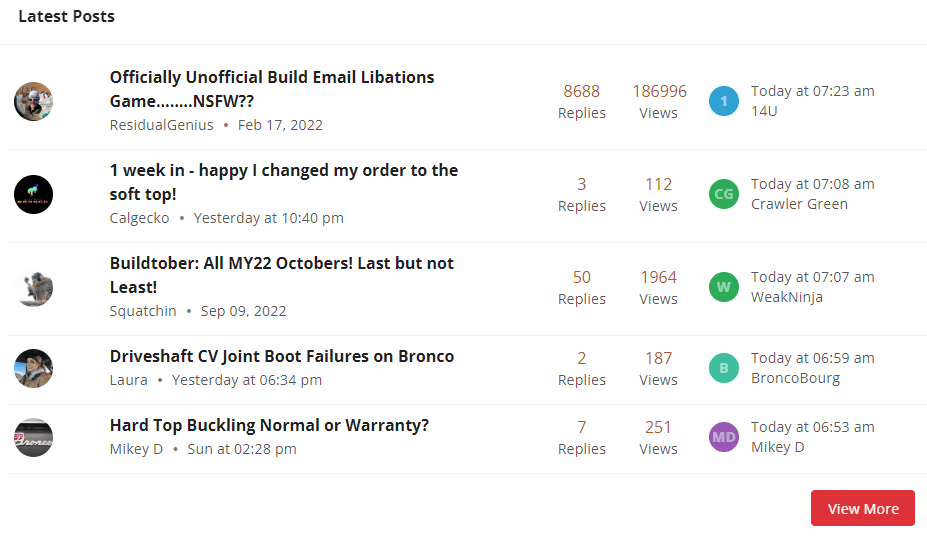Open Driveshaft CV Joint Boot Failures thread
The image size is (927, 538).
(281, 356)
